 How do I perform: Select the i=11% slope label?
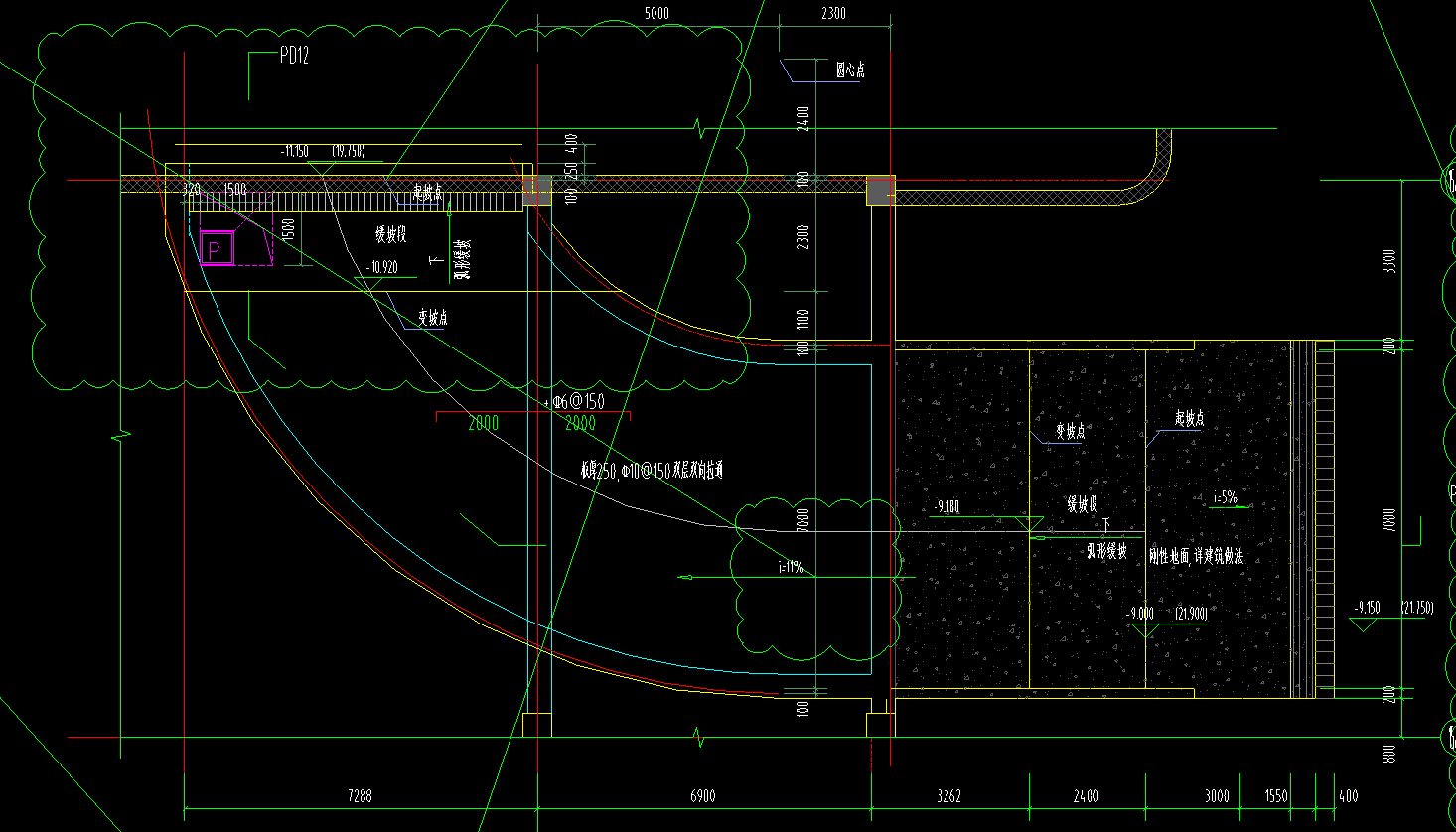click(791, 568)
